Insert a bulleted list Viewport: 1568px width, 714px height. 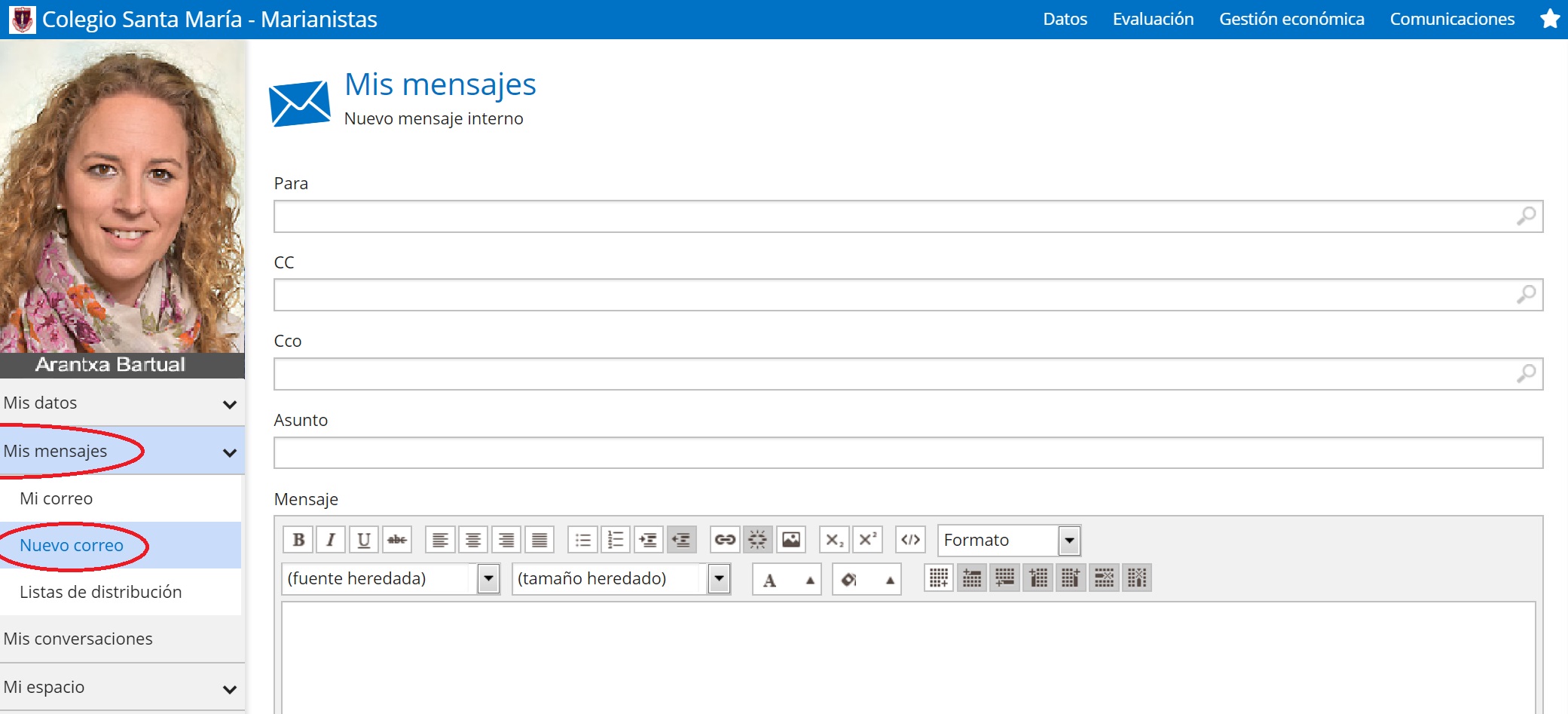tap(582, 540)
